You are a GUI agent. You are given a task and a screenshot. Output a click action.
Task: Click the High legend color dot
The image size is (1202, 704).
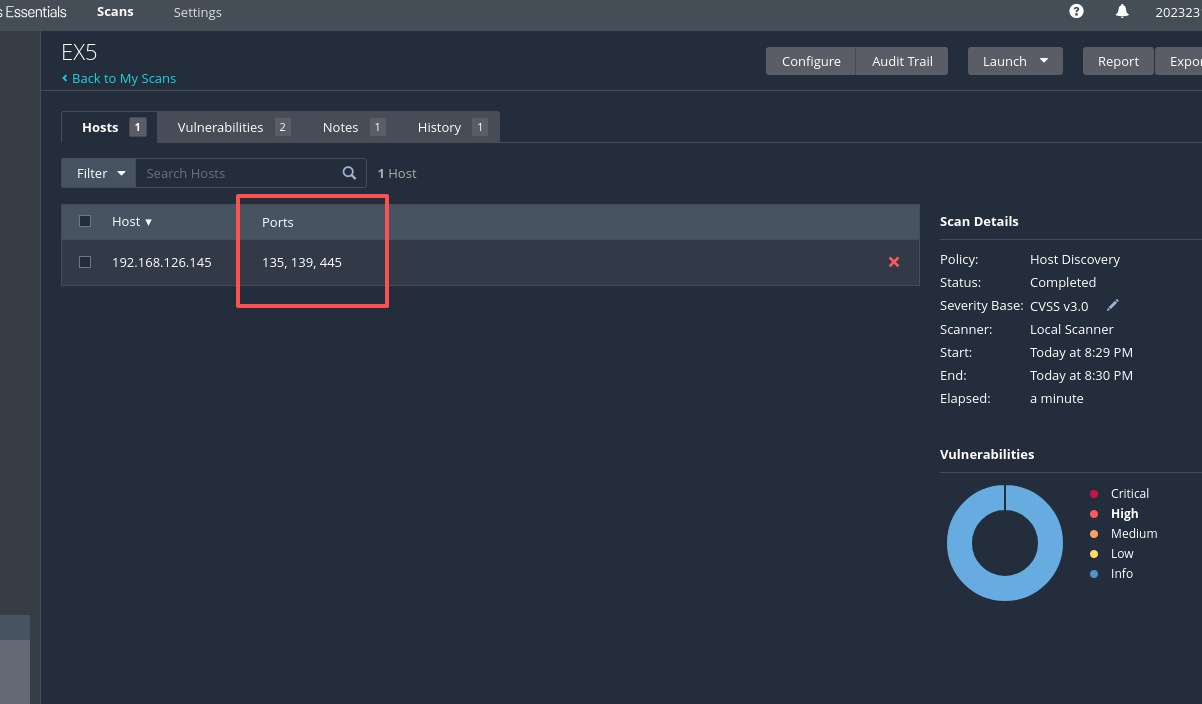(x=1094, y=514)
